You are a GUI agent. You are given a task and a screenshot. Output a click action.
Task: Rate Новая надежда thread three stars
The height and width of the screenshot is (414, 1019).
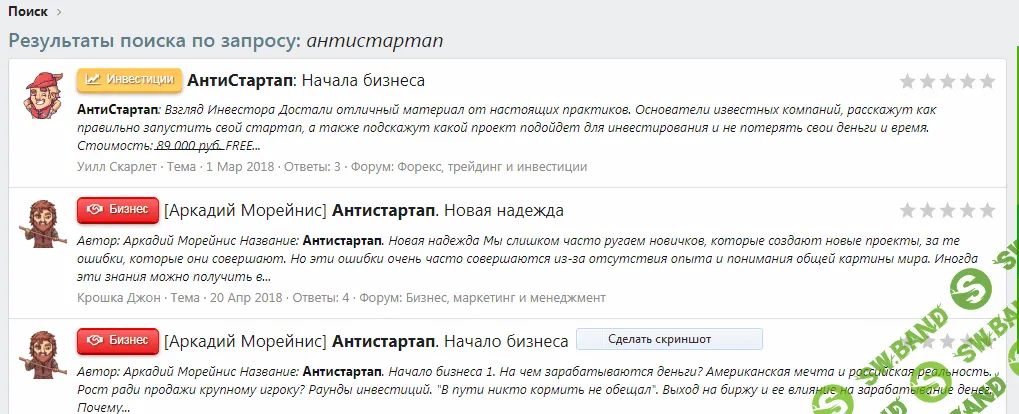948,210
